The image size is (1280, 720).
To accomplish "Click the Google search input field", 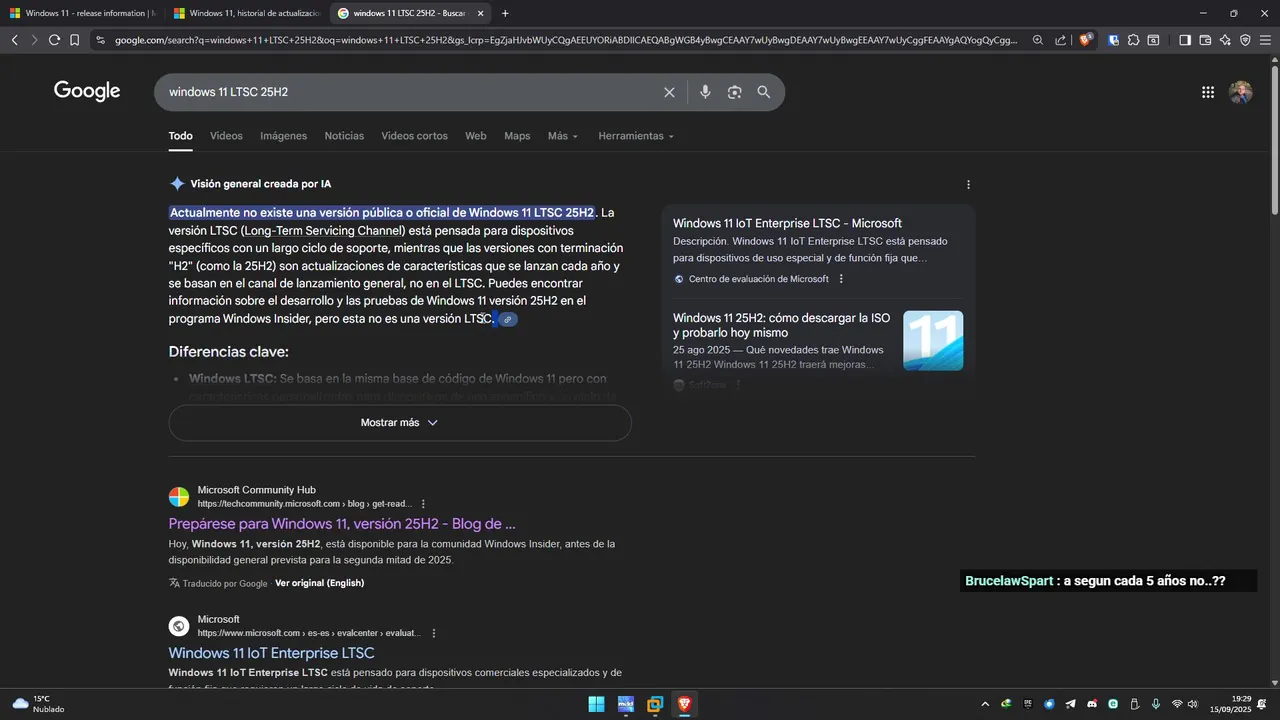I will coord(410,92).
